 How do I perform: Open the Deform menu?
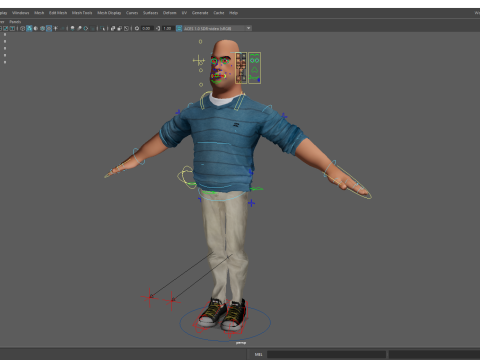pos(169,13)
